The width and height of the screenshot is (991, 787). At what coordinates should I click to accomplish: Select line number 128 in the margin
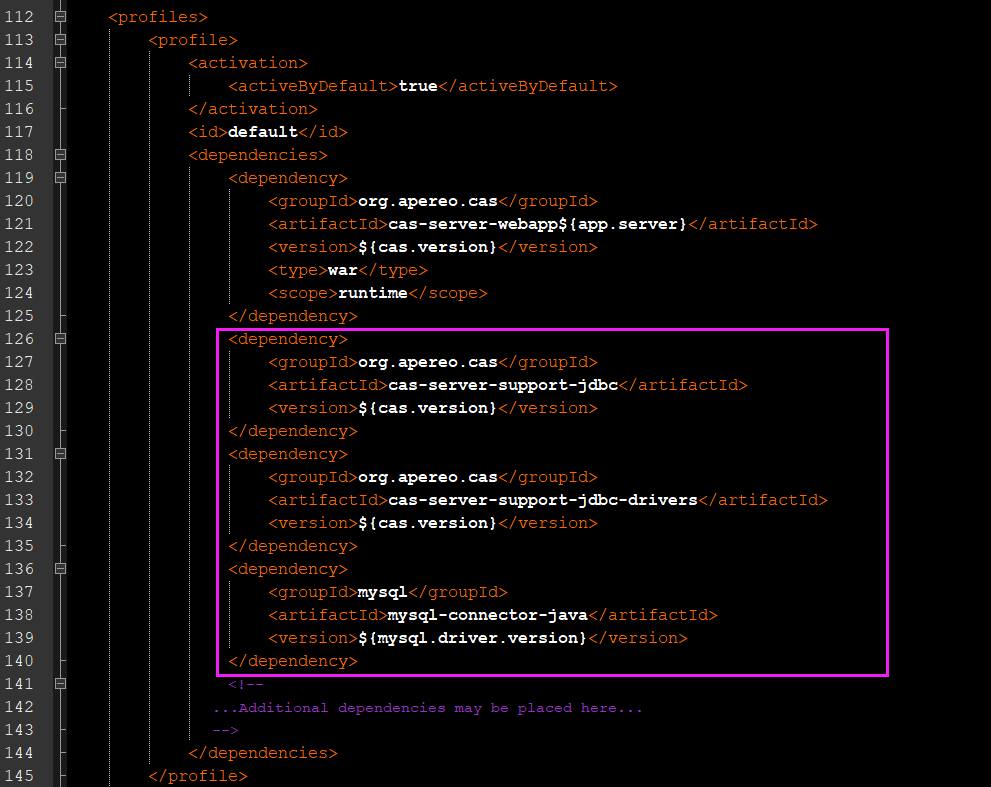19,385
